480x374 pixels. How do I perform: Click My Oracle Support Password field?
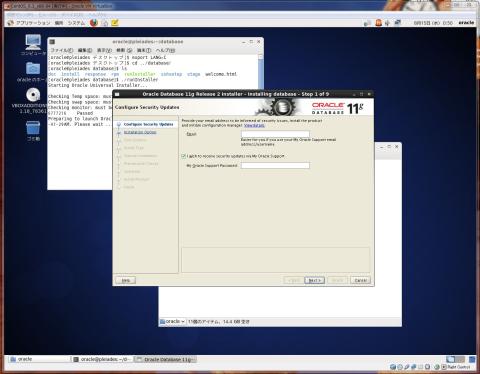click(x=275, y=165)
